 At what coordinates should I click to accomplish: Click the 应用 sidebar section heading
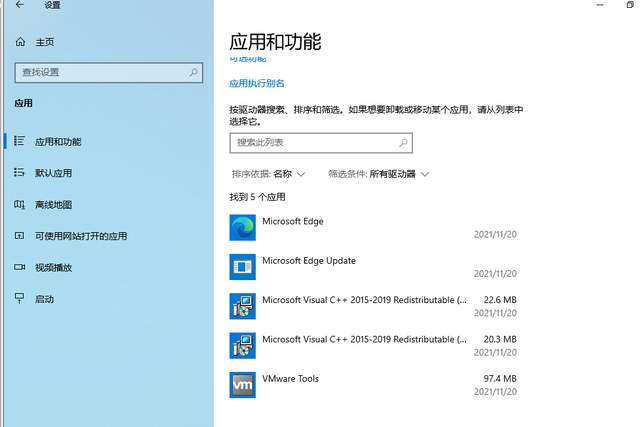pos(23,103)
